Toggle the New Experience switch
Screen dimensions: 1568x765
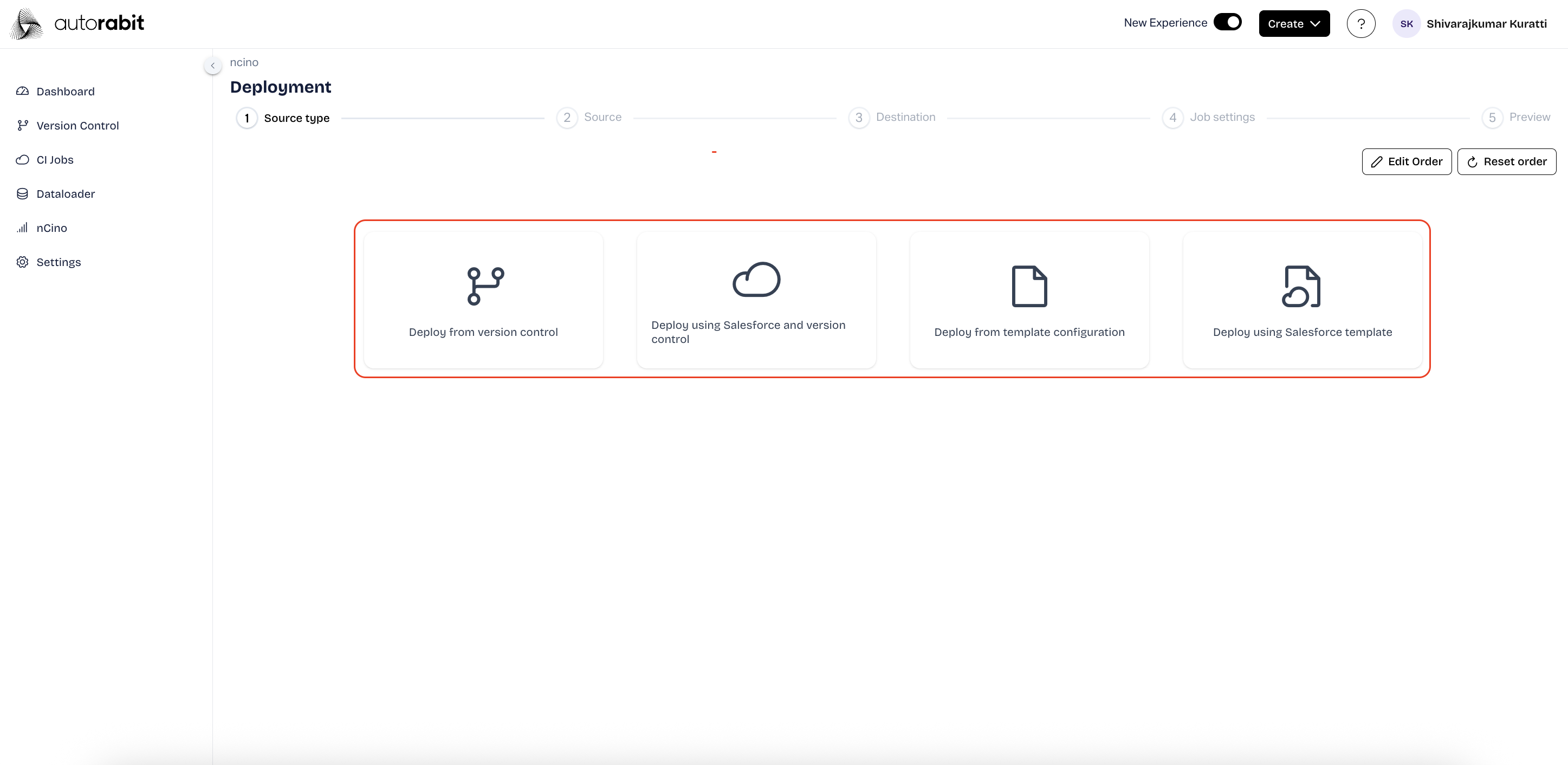(1227, 23)
